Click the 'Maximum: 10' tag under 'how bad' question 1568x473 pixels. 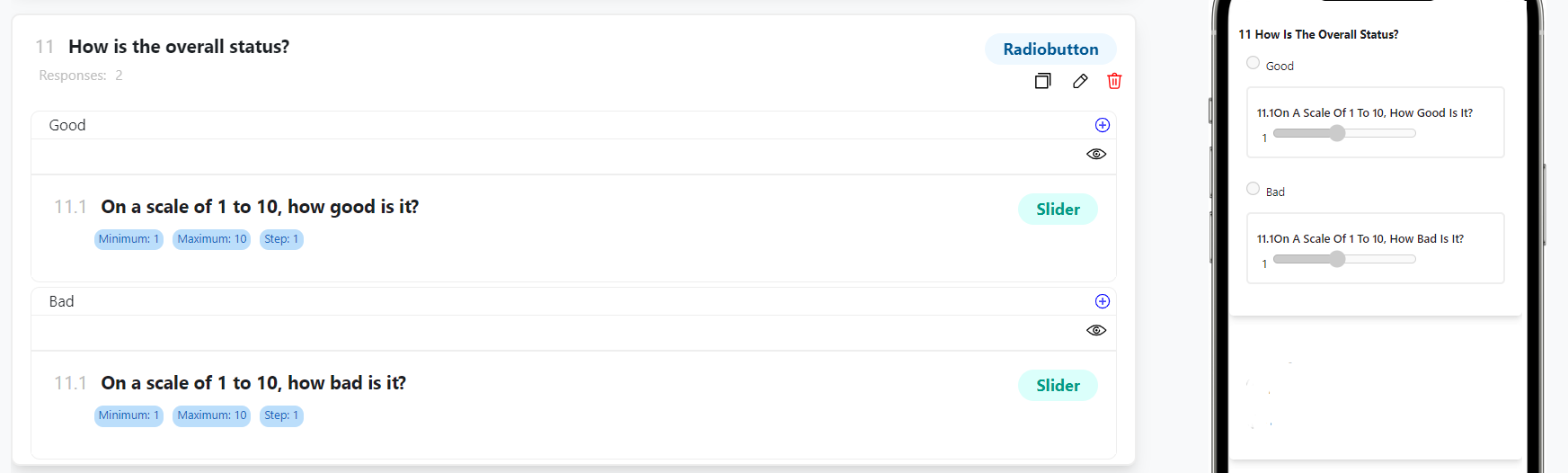tap(211, 415)
